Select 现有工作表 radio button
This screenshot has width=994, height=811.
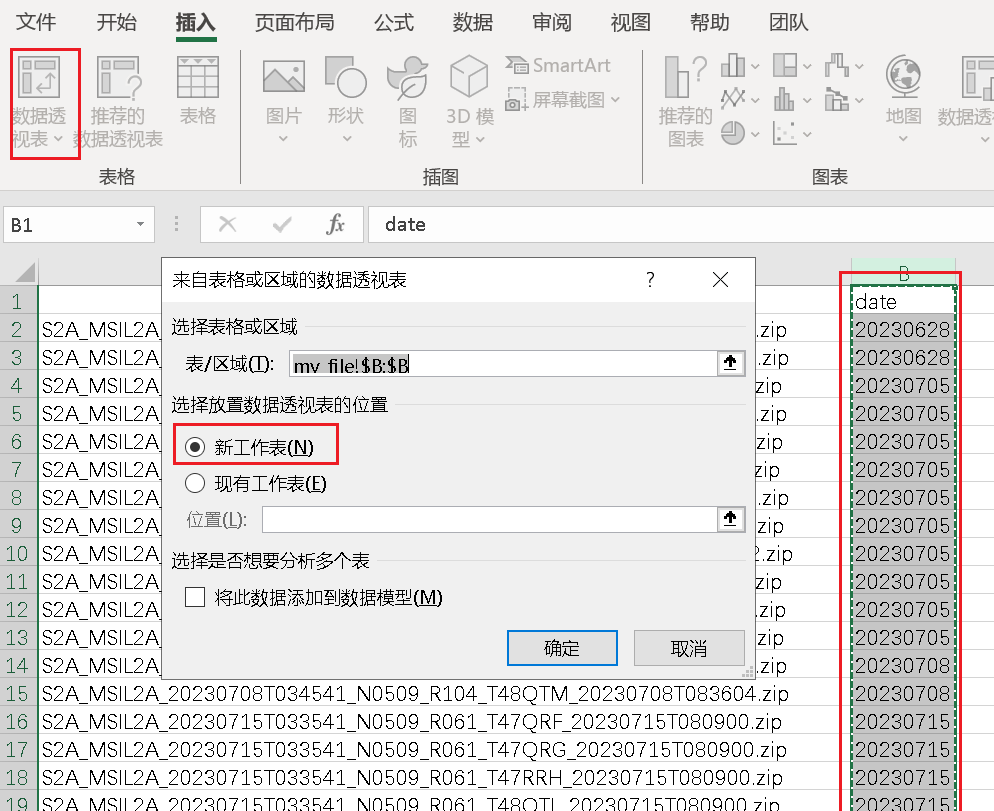[x=195, y=484]
